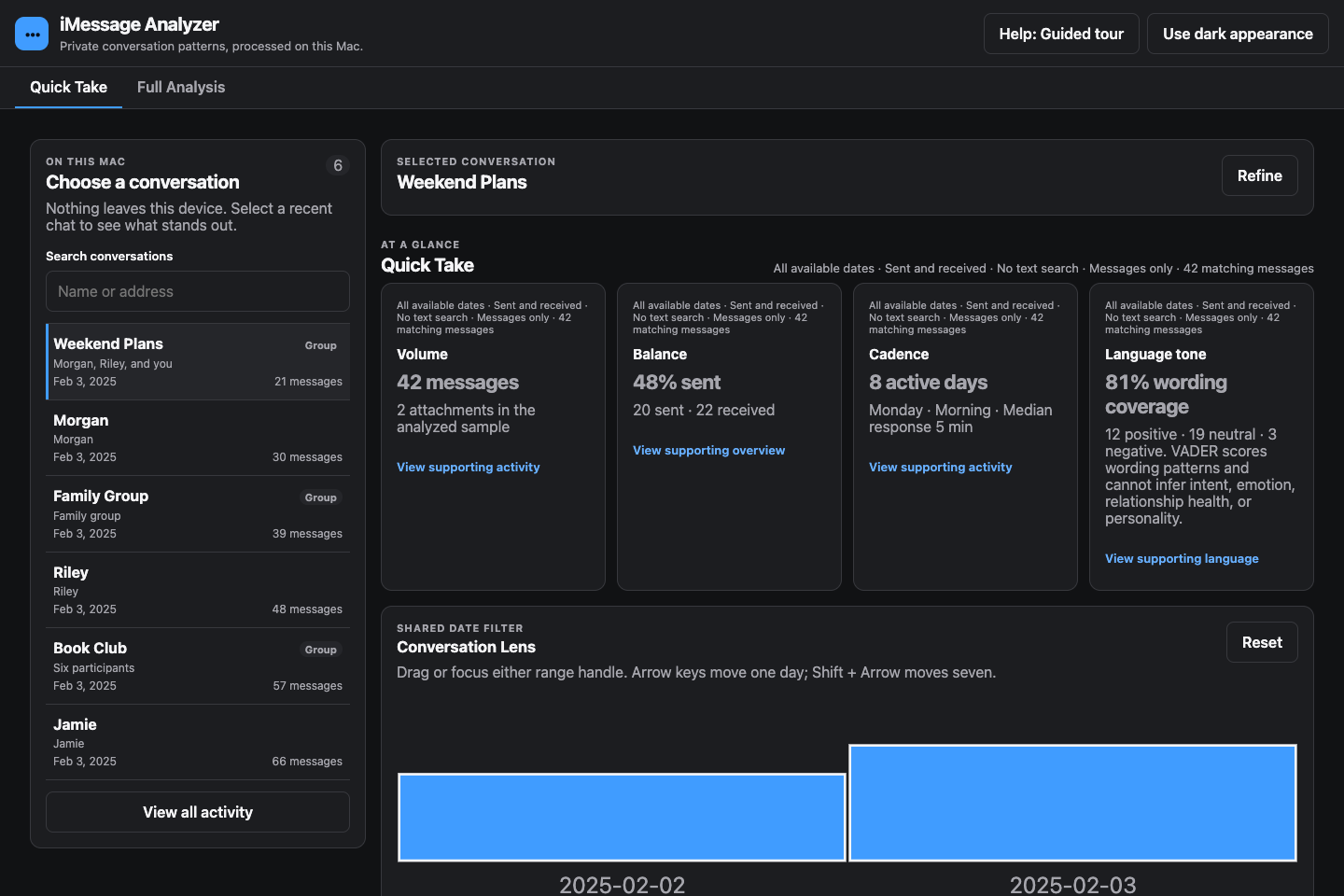Open Cadence card's View supporting activity link
The image size is (1344, 896).
click(x=941, y=467)
